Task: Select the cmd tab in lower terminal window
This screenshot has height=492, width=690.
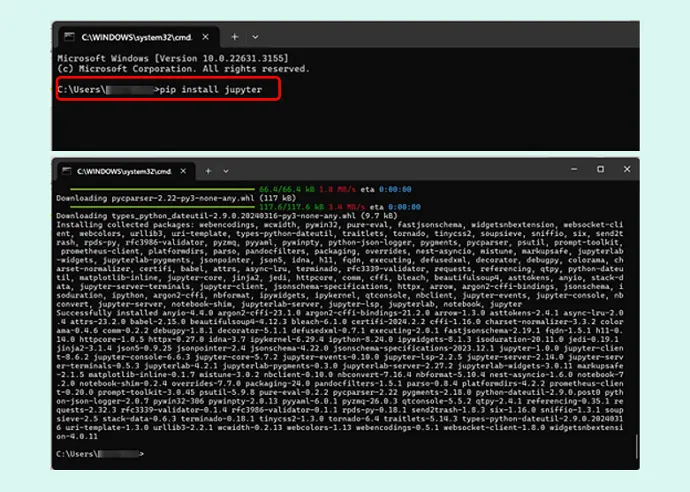Action: click(125, 171)
